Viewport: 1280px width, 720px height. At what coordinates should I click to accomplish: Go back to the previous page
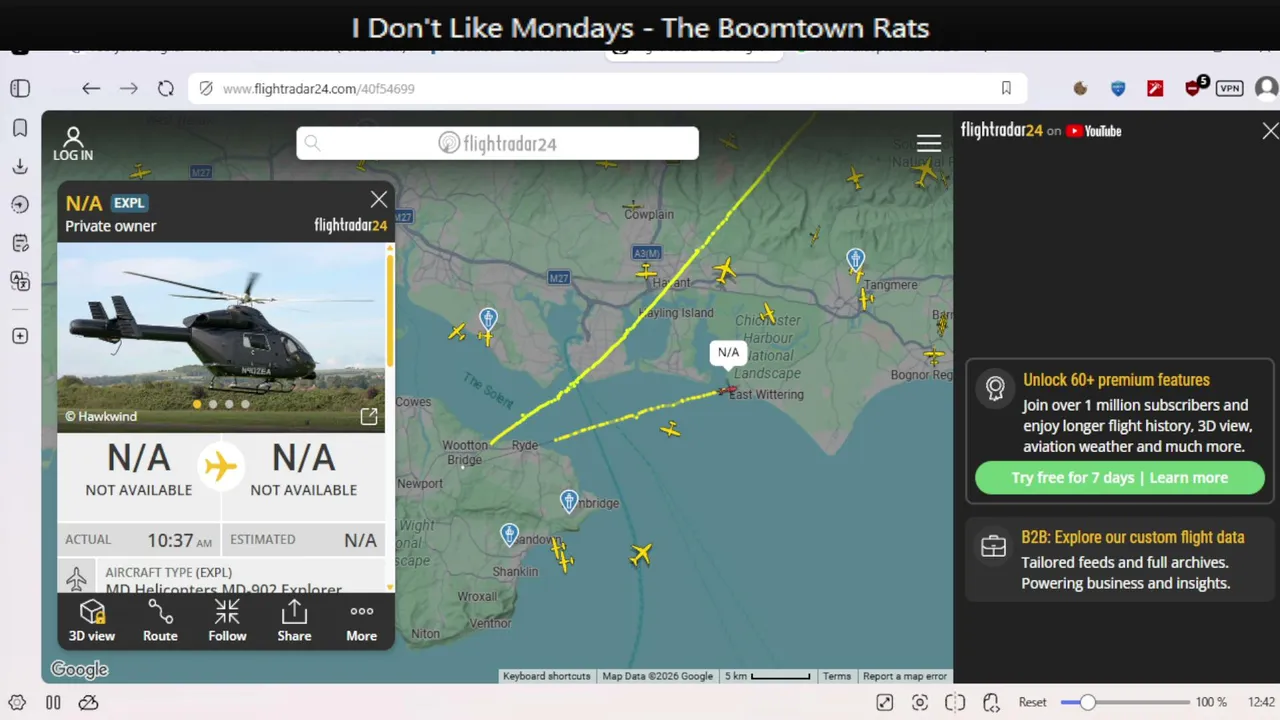[x=91, y=88]
